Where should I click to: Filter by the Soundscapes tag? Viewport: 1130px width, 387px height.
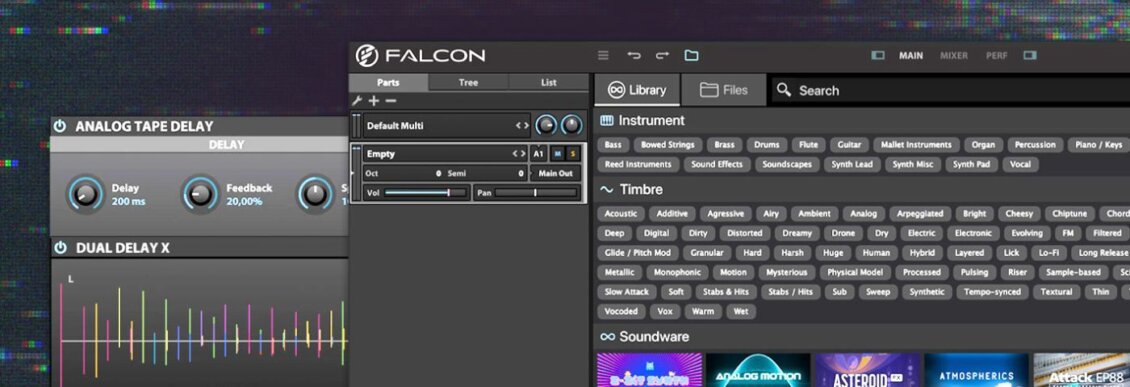click(x=786, y=164)
